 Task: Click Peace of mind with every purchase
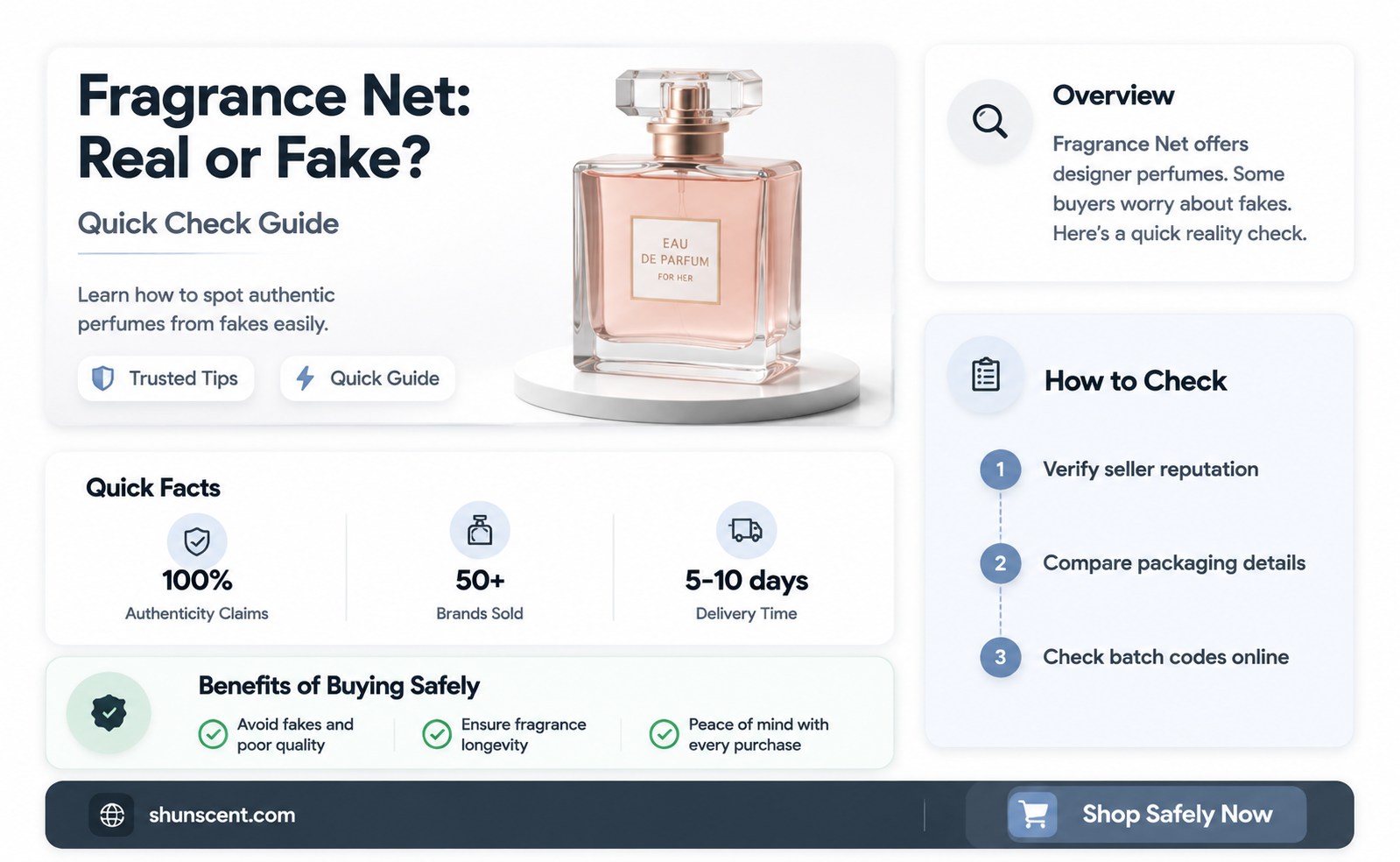pyautogui.click(x=758, y=734)
